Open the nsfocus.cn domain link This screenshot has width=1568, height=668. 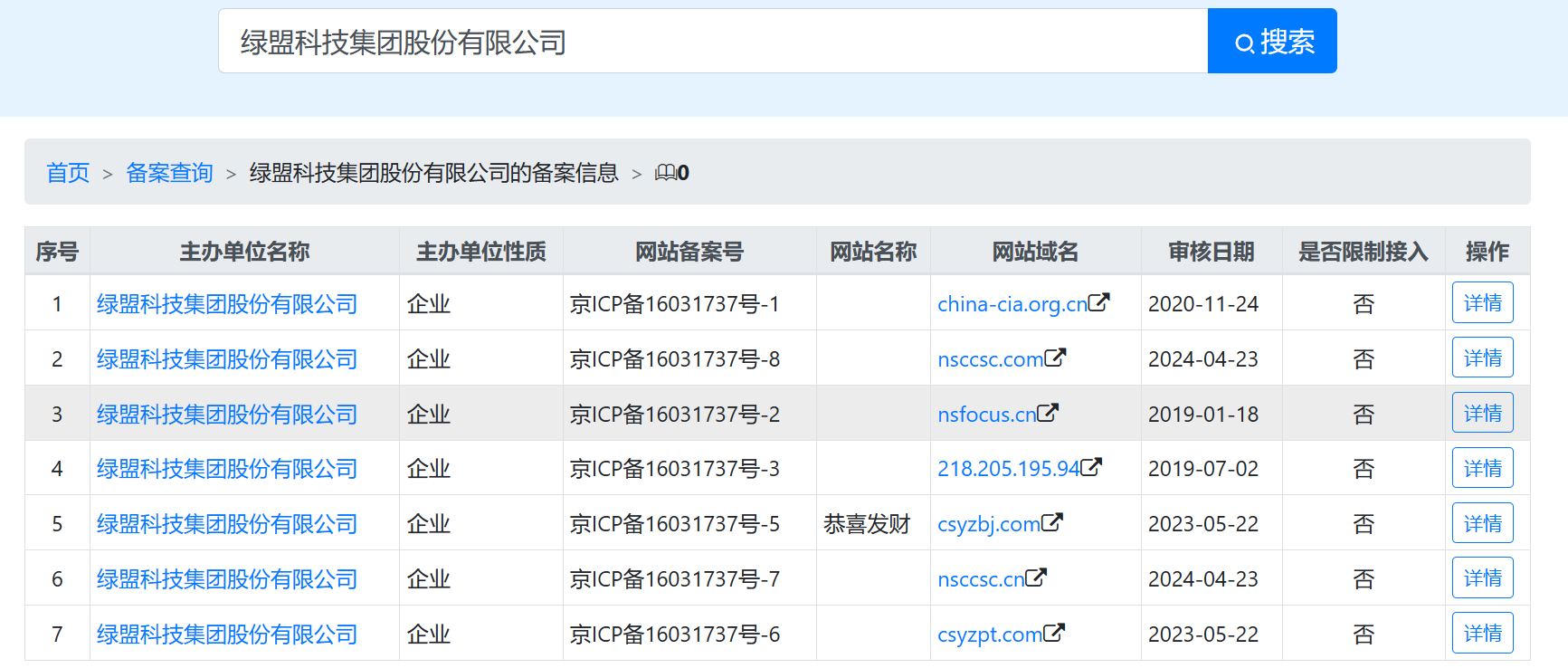[x=985, y=415]
